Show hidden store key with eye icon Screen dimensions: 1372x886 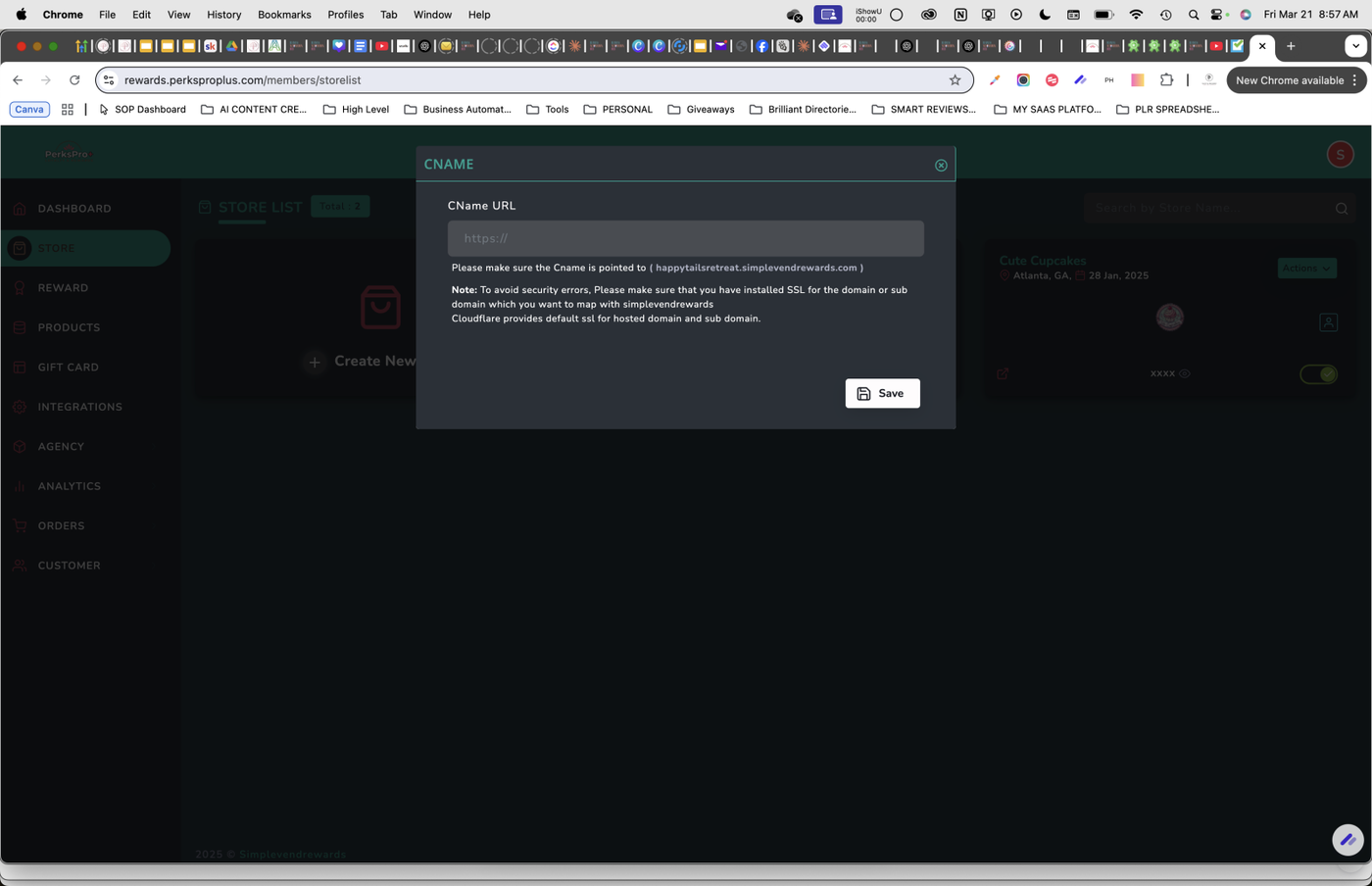(x=1185, y=373)
